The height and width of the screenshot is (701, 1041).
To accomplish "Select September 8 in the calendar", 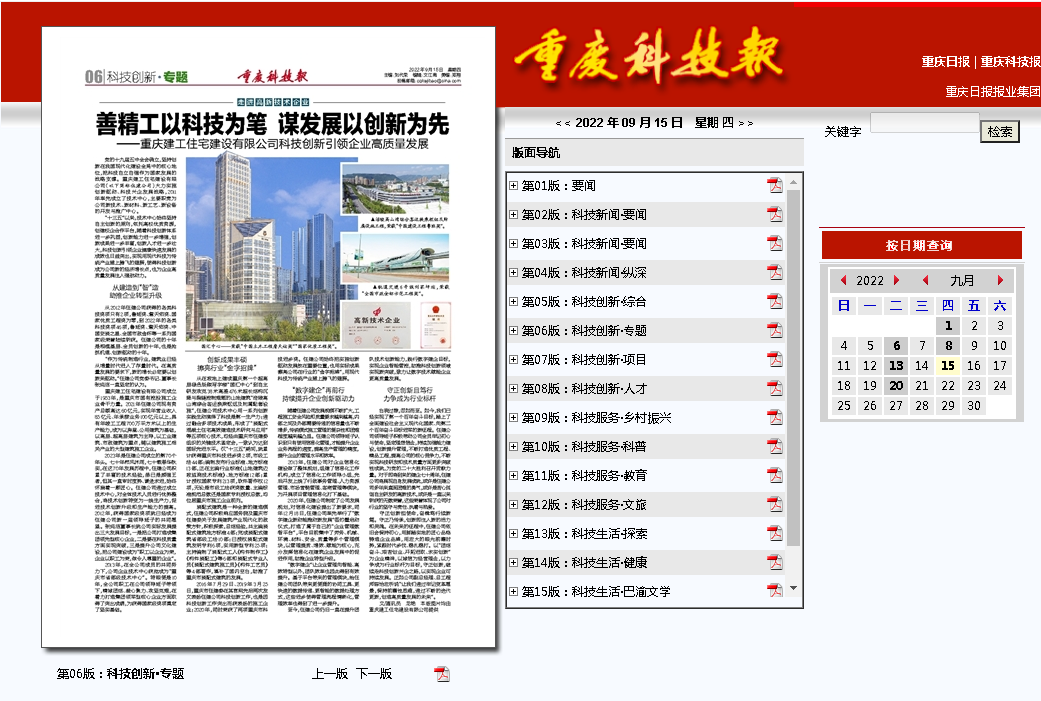I will tap(948, 346).
